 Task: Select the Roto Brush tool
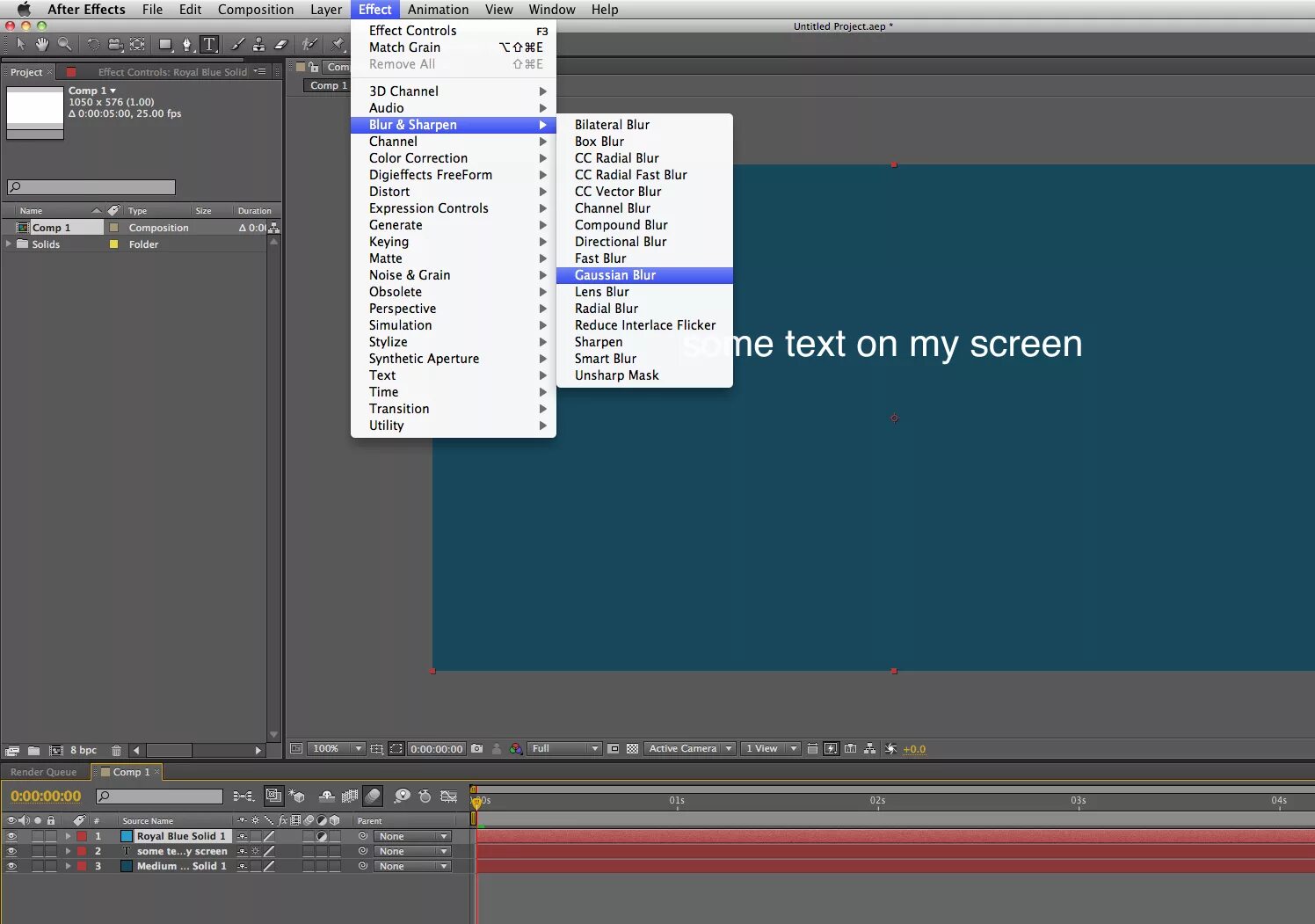(309, 44)
